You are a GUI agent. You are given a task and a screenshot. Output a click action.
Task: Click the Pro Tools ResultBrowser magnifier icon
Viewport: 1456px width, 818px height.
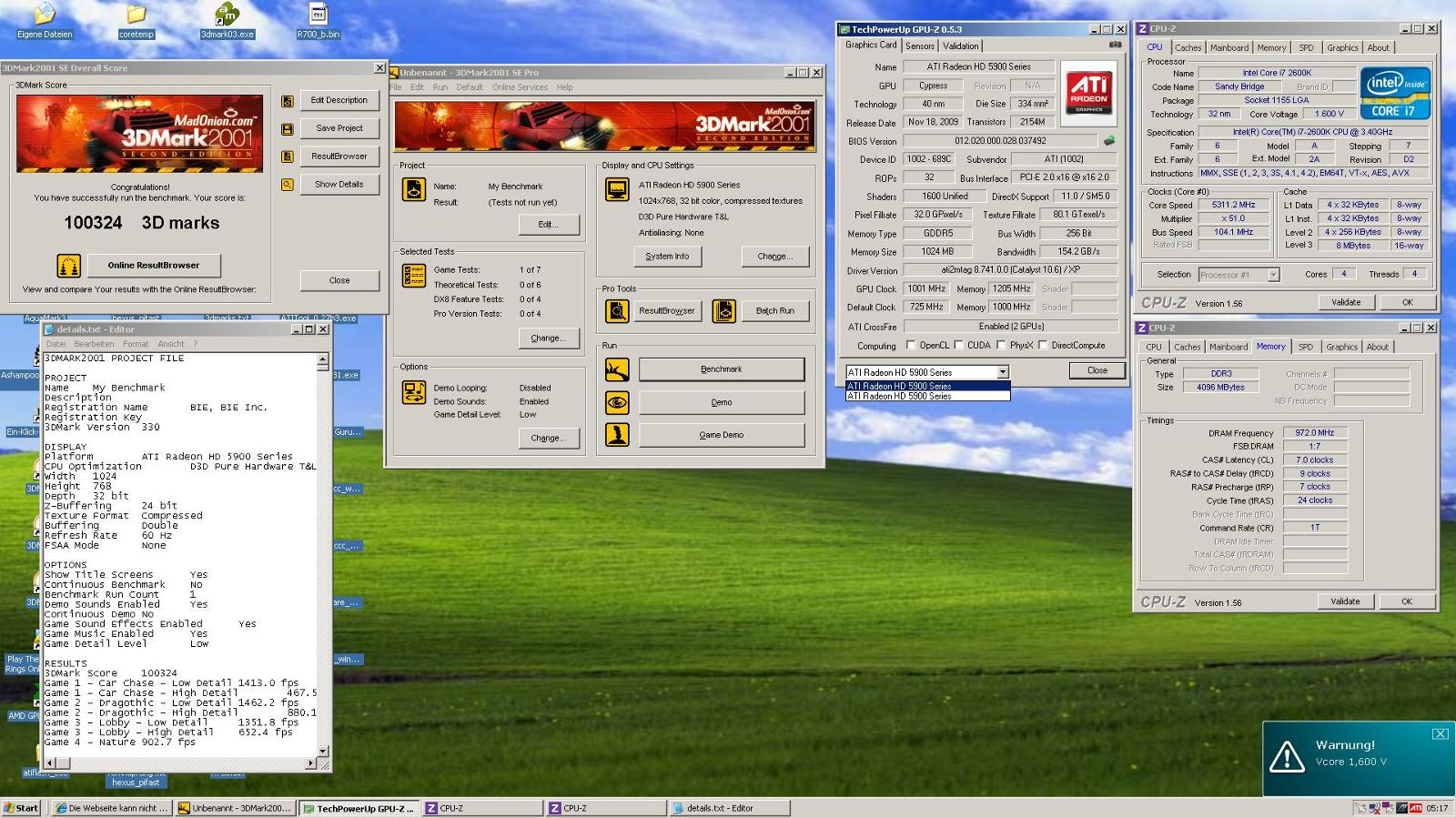point(617,311)
